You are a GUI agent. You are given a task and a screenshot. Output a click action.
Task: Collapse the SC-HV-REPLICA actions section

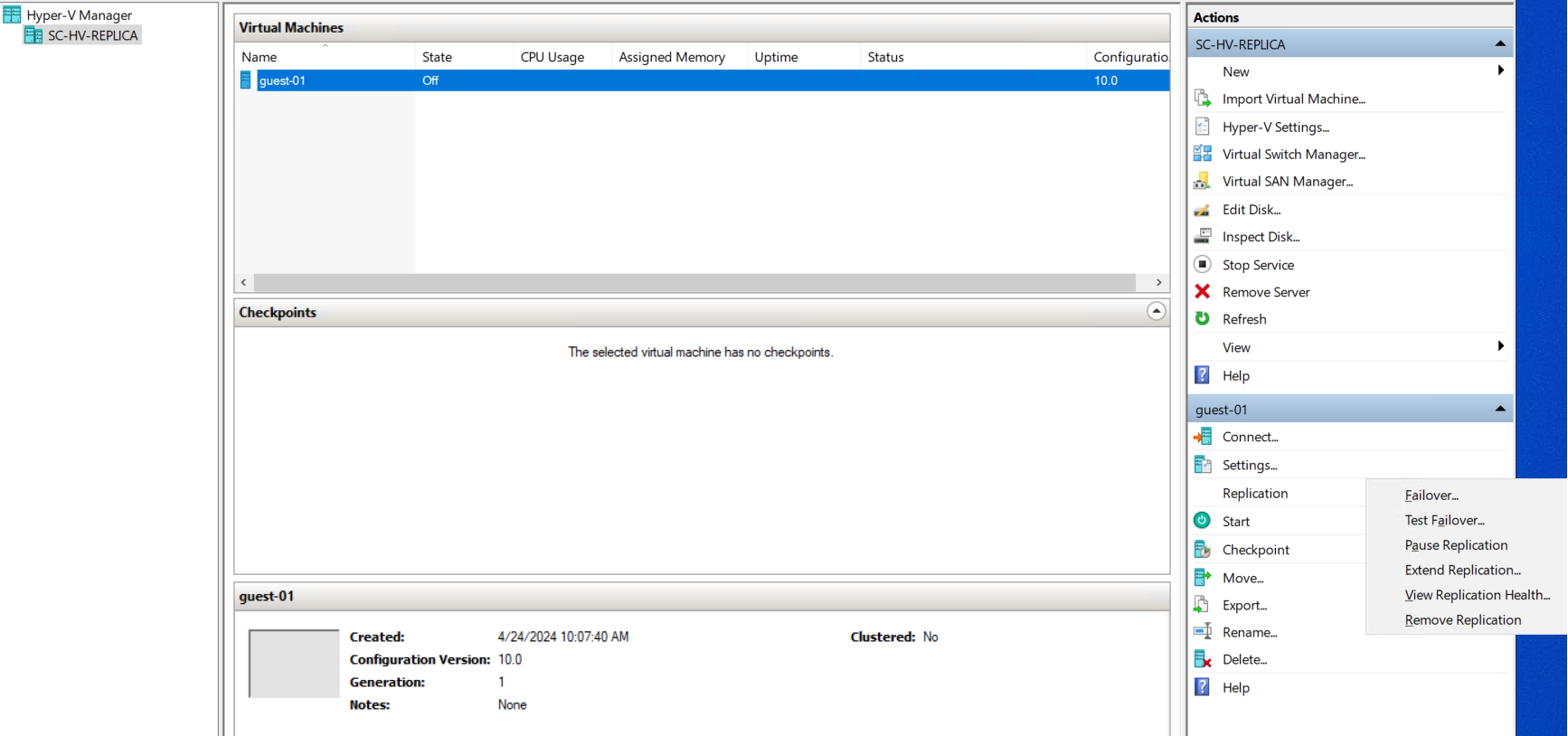(x=1500, y=43)
